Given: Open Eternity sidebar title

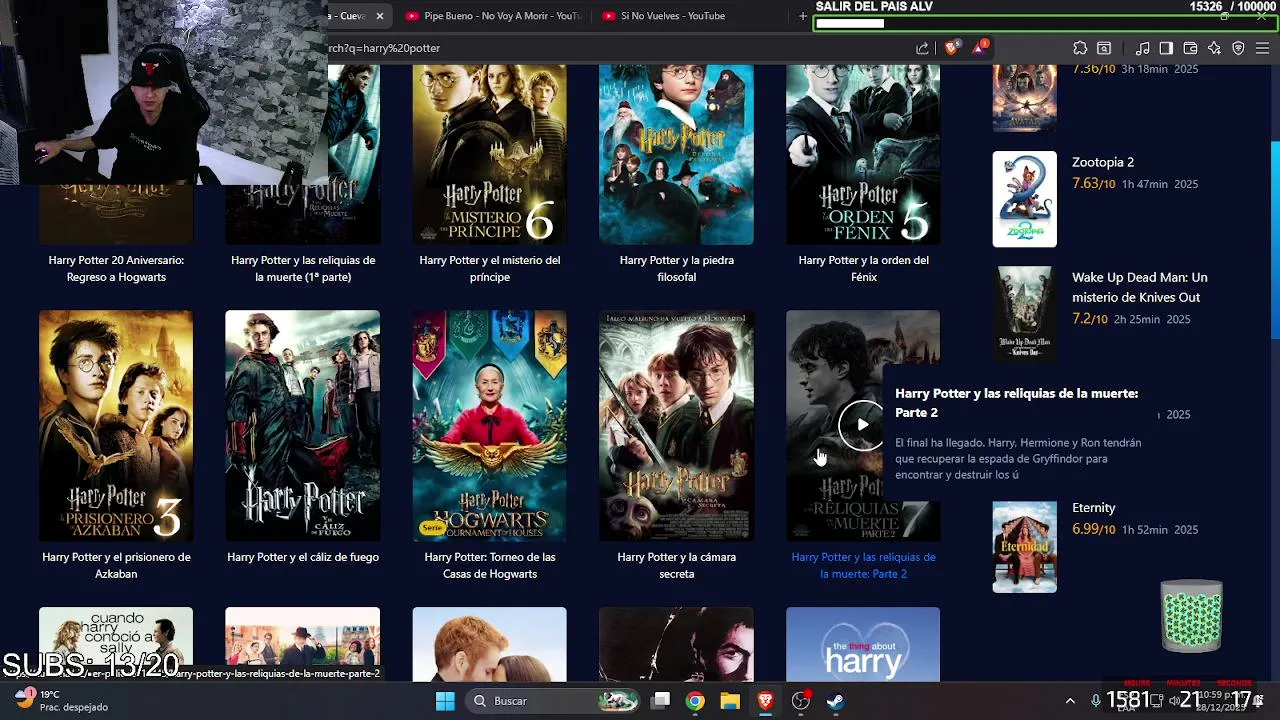Looking at the screenshot, I should click(1094, 508).
